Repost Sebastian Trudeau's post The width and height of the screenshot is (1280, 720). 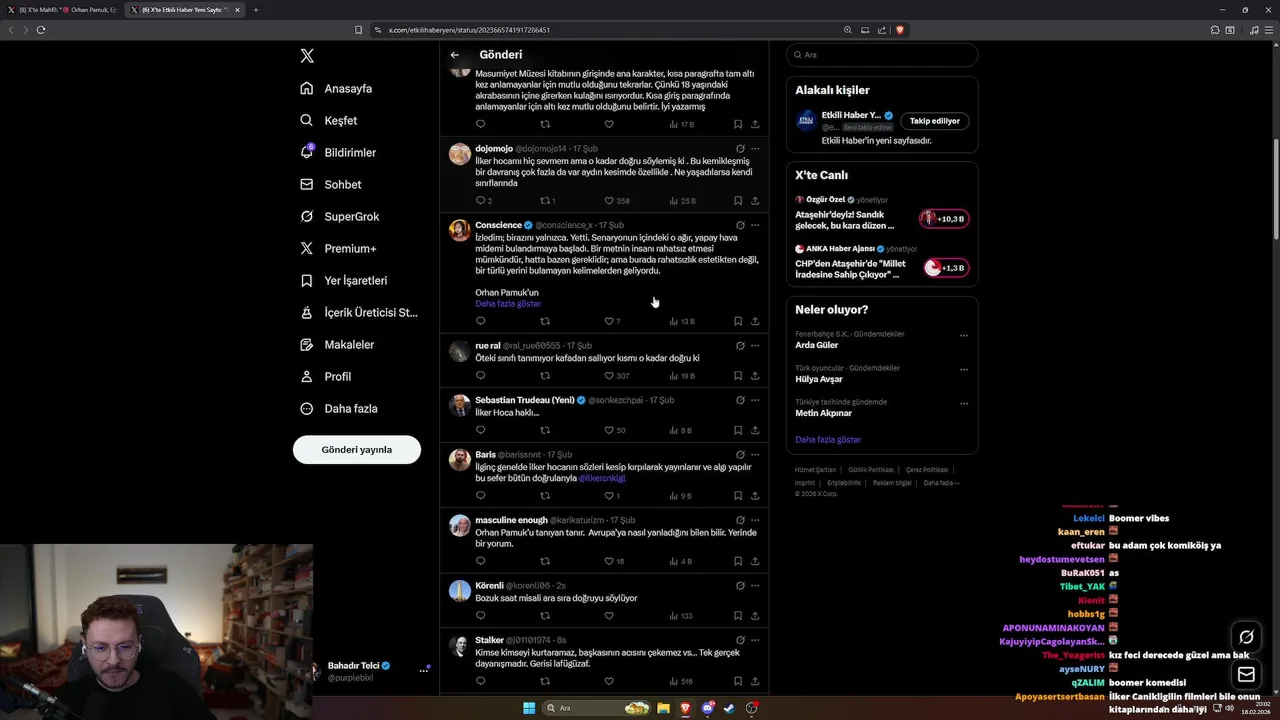(545, 430)
